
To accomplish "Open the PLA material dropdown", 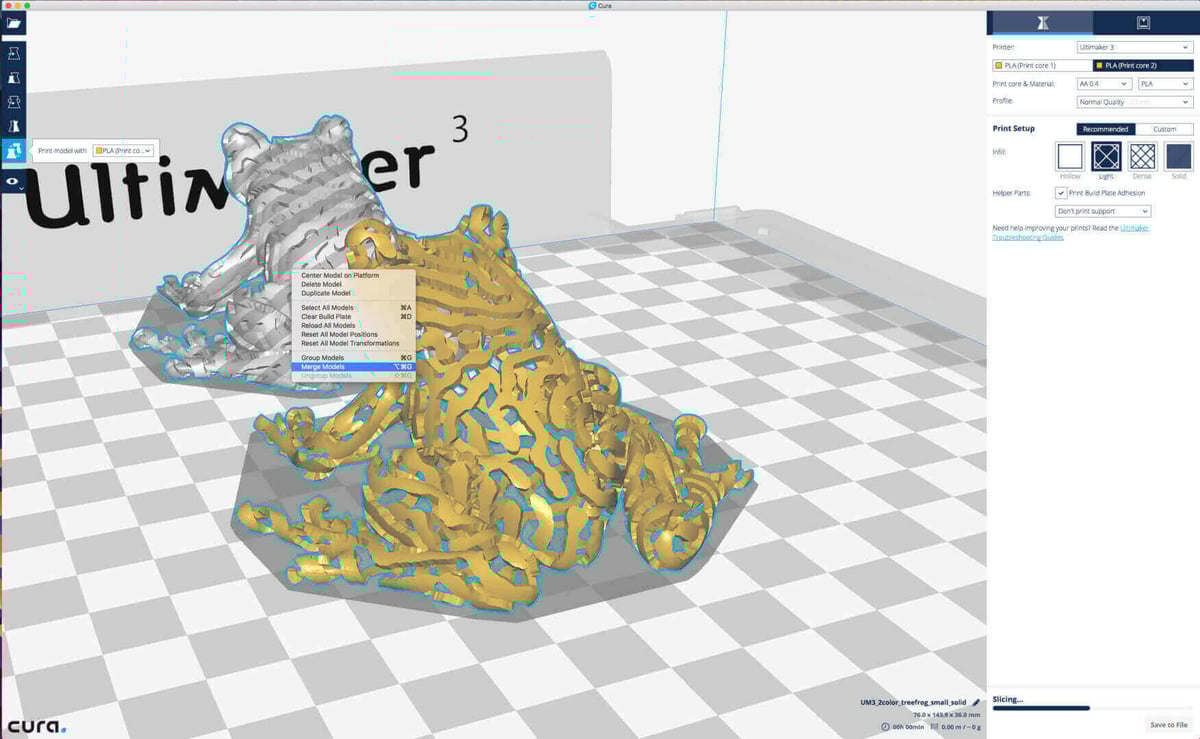I will (x=1165, y=84).
